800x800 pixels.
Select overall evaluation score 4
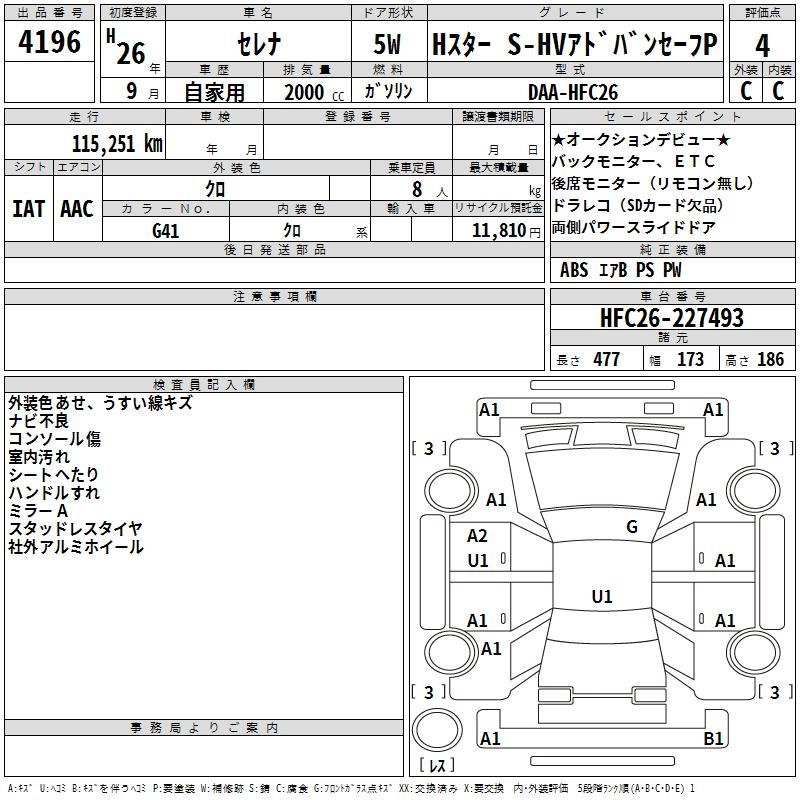pyautogui.click(x=762, y=45)
